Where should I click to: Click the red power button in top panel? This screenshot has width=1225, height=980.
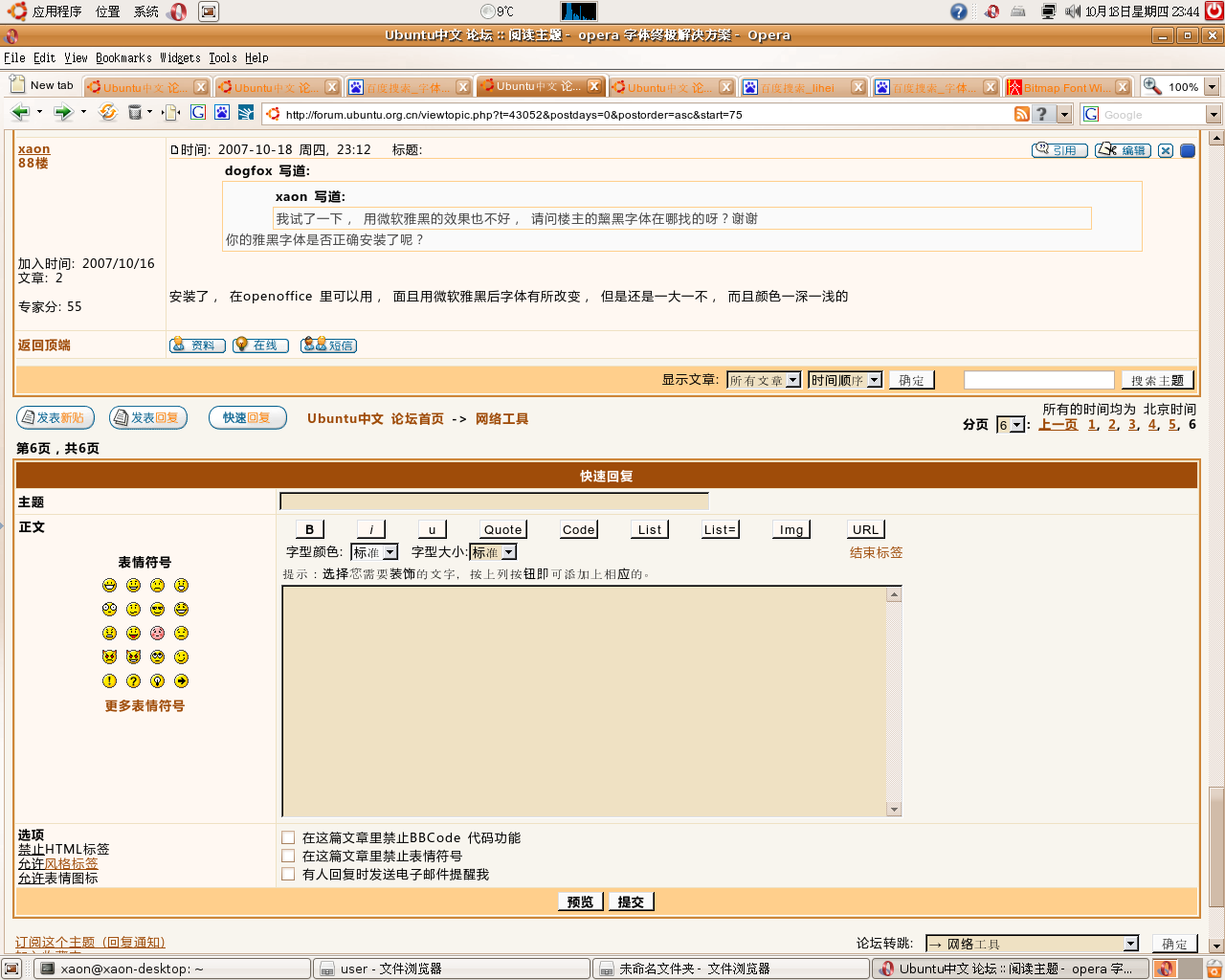[x=1214, y=11]
